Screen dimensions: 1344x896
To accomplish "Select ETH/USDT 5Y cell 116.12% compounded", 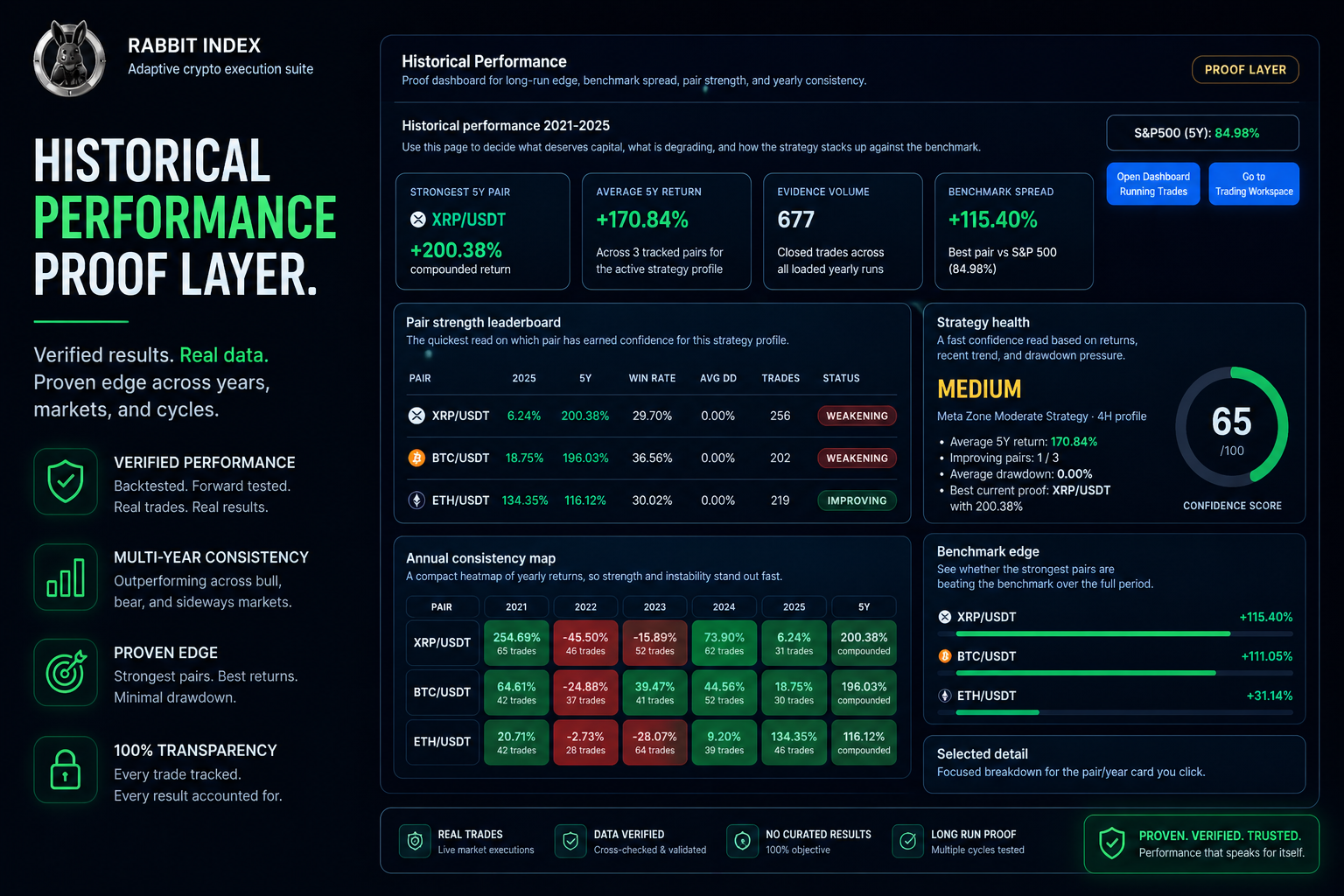I will [864, 743].
